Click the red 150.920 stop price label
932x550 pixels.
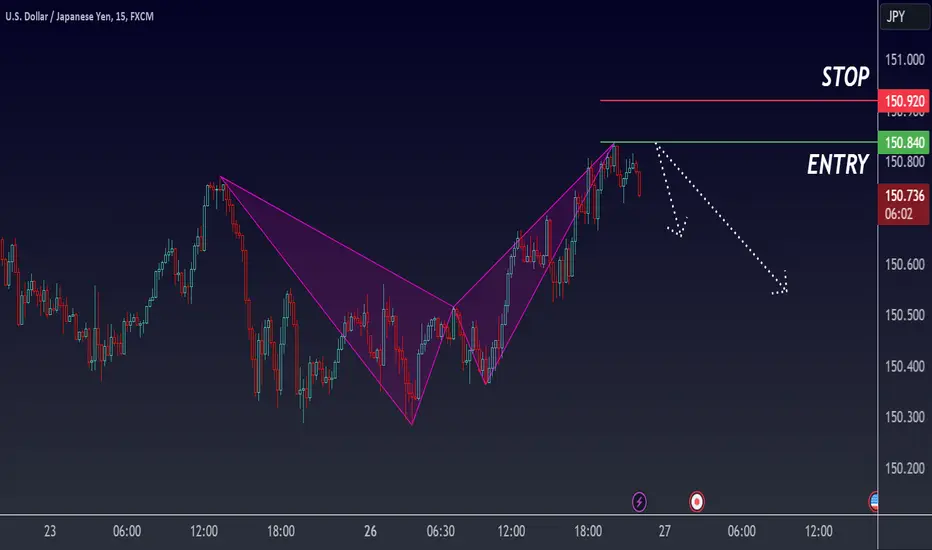click(904, 101)
